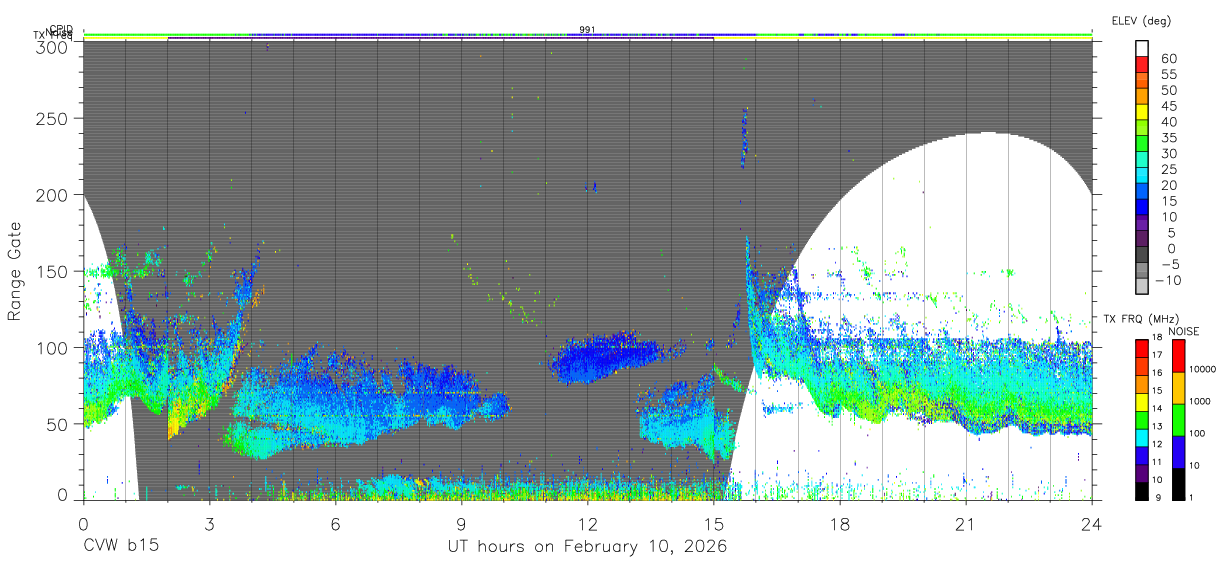Click the 250 tick label on Range Gate axis
The width and height of the screenshot is (1228, 567).
[54, 119]
